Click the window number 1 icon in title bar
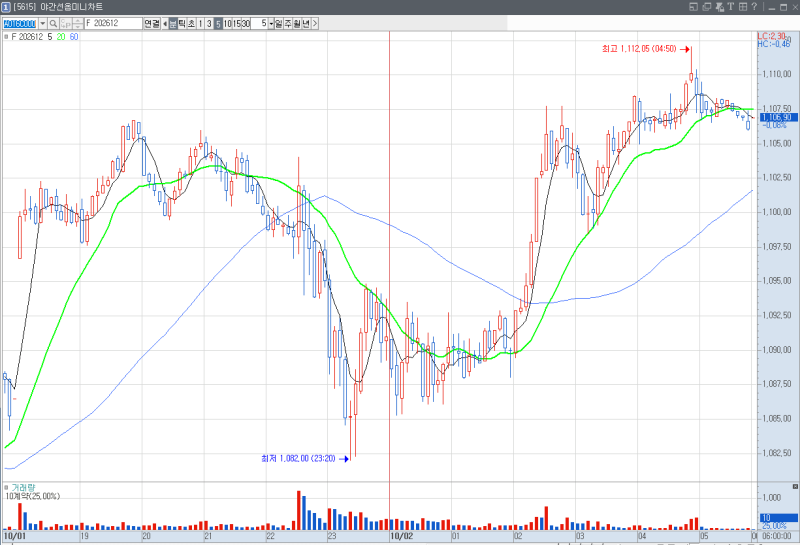 tap(6, 7)
